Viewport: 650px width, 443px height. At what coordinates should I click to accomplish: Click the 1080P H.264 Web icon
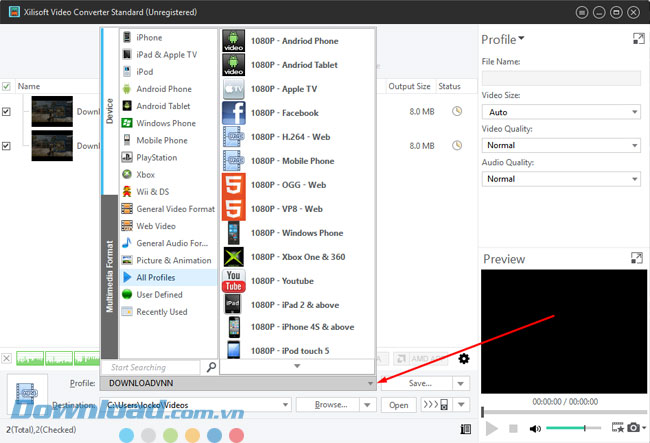[x=234, y=137]
